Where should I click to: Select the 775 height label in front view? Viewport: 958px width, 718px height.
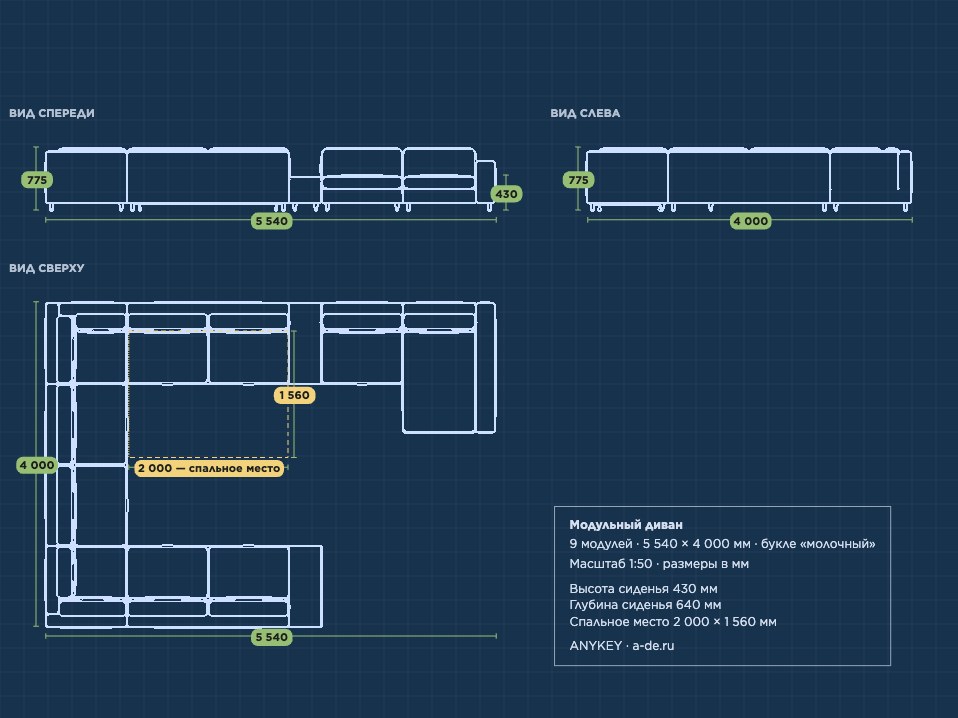37,180
